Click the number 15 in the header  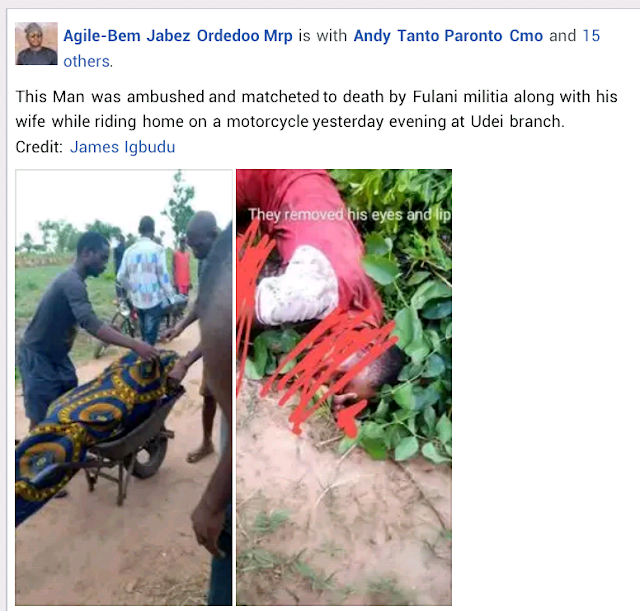[591, 36]
